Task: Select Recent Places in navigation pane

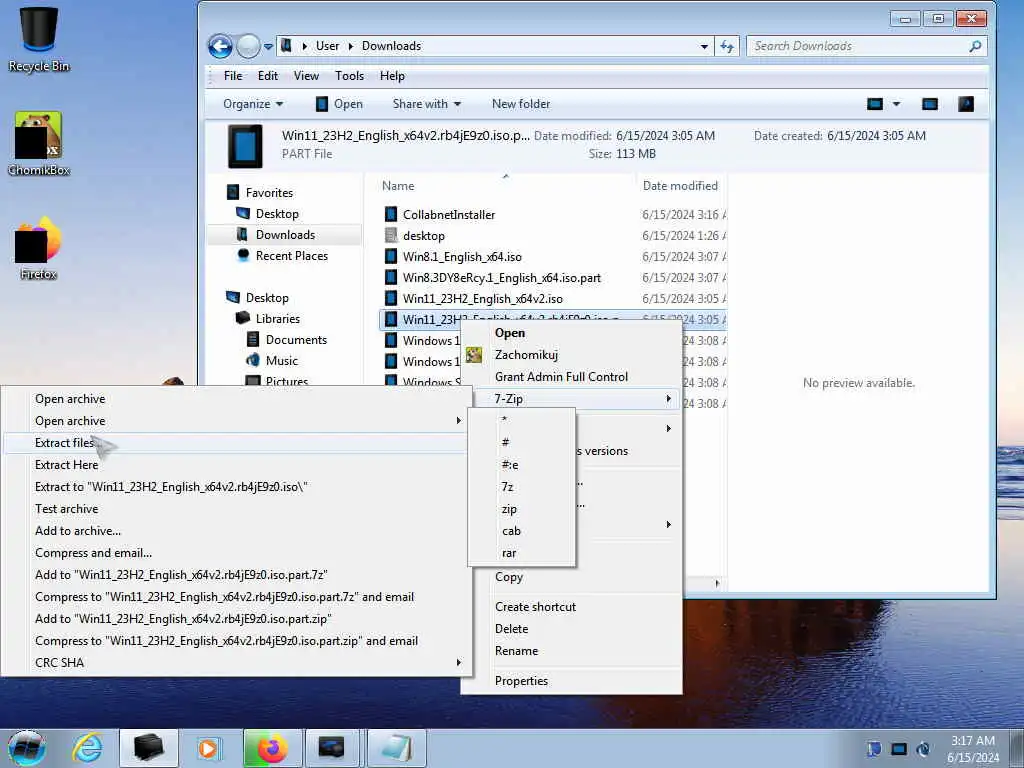Action: click(x=291, y=255)
